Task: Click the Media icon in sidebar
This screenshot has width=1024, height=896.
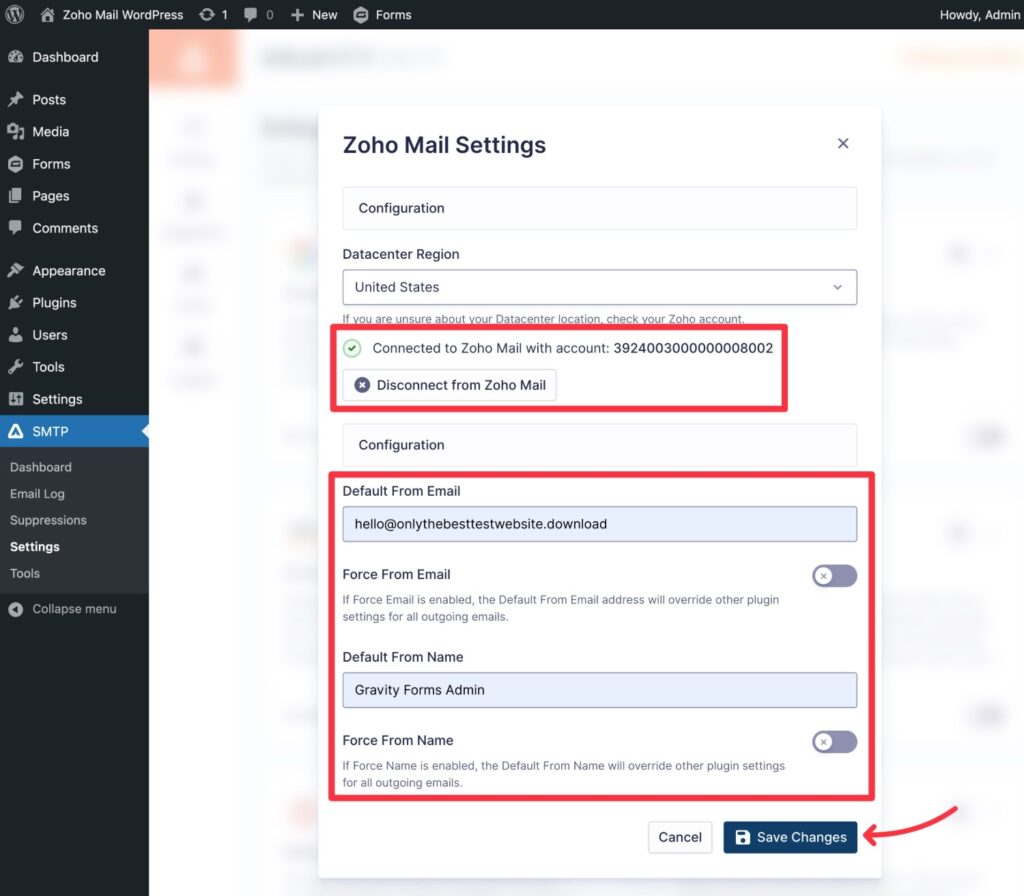Action: (x=16, y=131)
